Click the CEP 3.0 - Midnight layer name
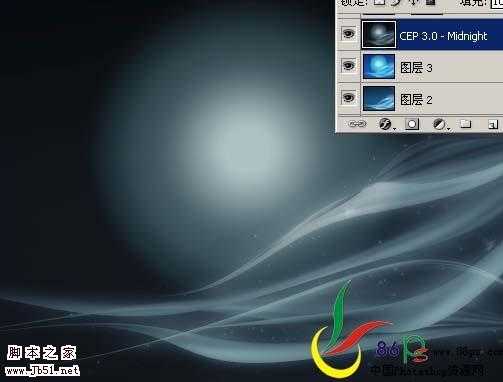Screen dimensions: 503x382 (x=443, y=36)
